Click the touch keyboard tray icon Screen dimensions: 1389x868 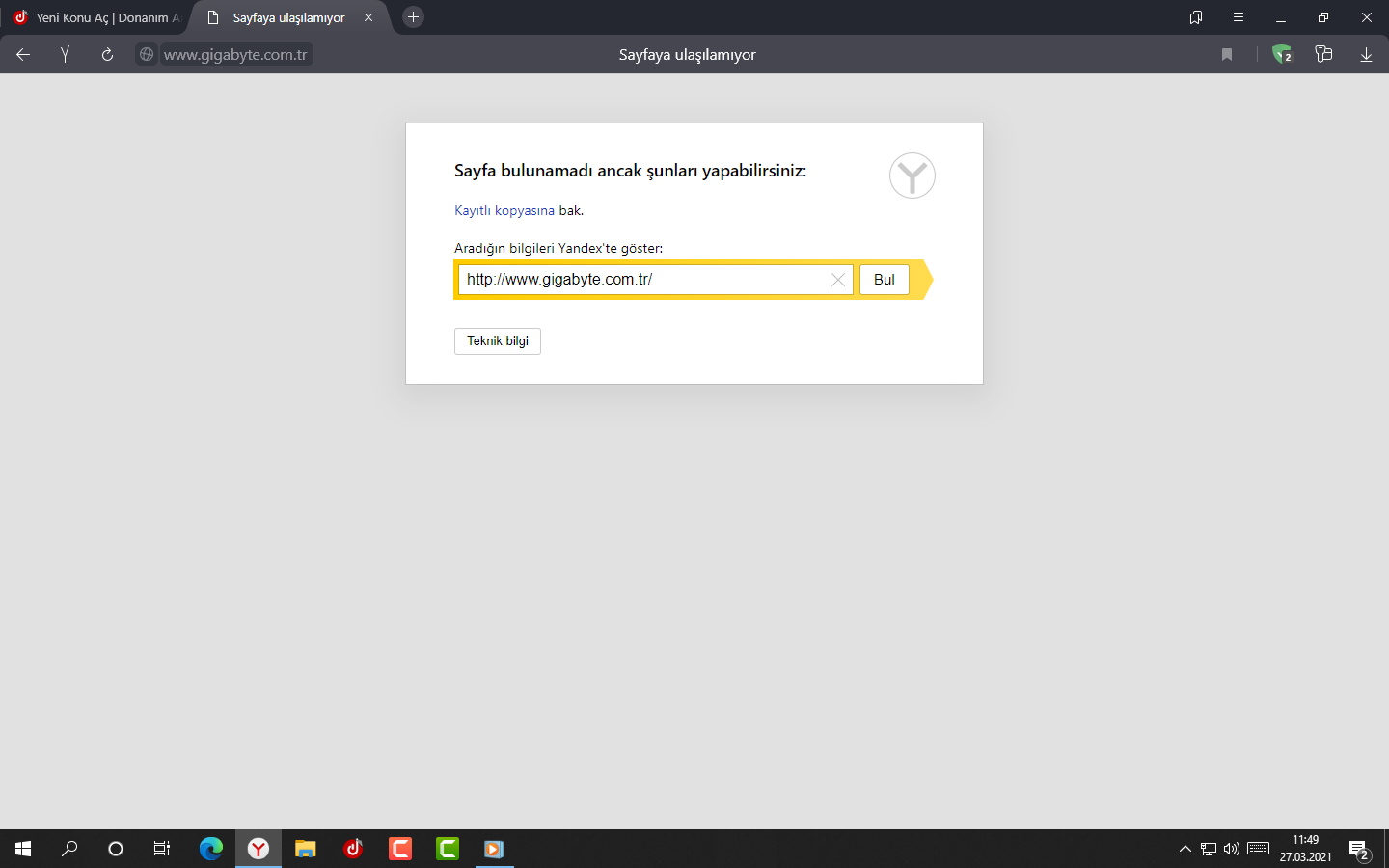click(1259, 849)
